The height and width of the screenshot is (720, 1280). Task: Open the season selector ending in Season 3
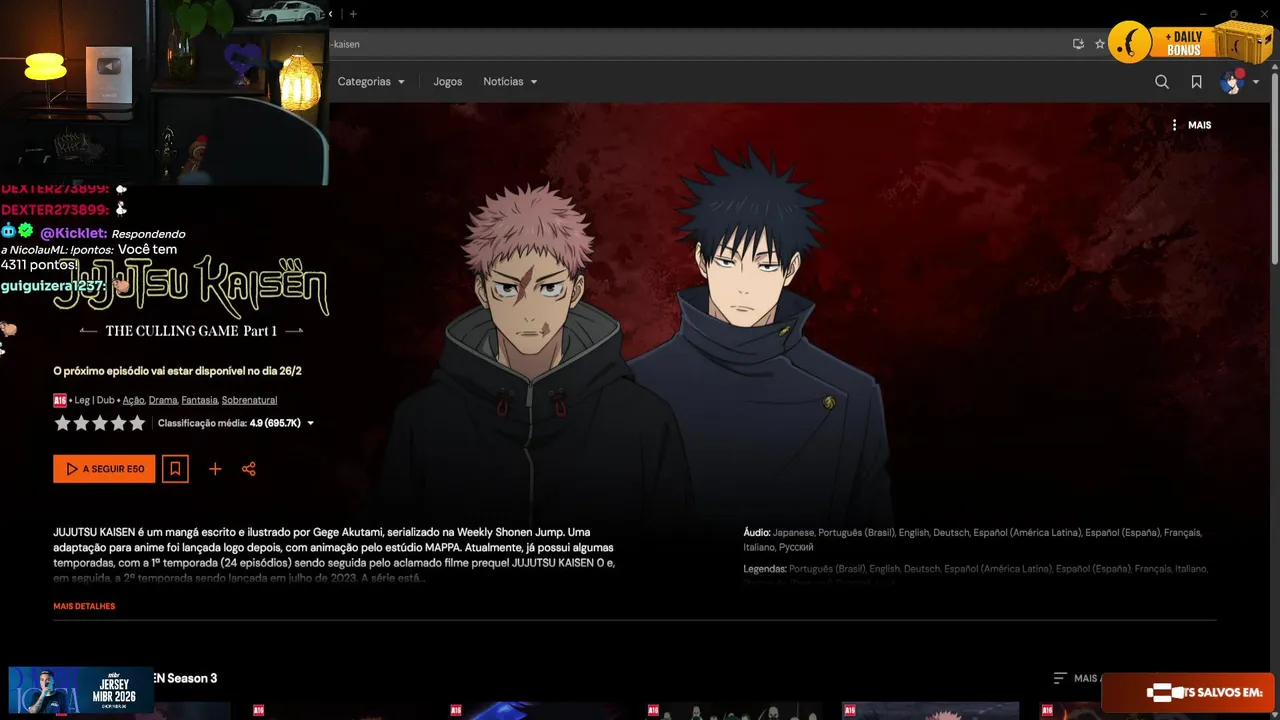click(185, 678)
